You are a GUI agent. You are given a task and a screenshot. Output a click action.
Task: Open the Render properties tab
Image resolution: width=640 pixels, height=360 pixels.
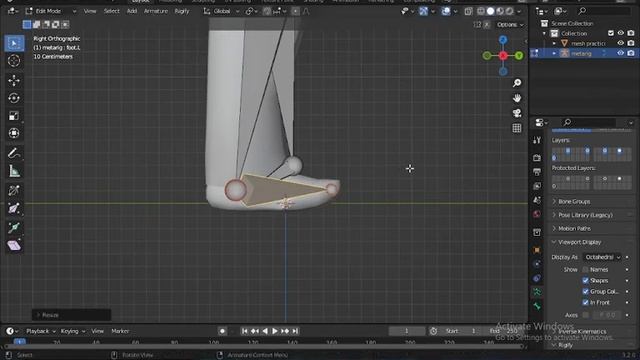click(x=537, y=158)
